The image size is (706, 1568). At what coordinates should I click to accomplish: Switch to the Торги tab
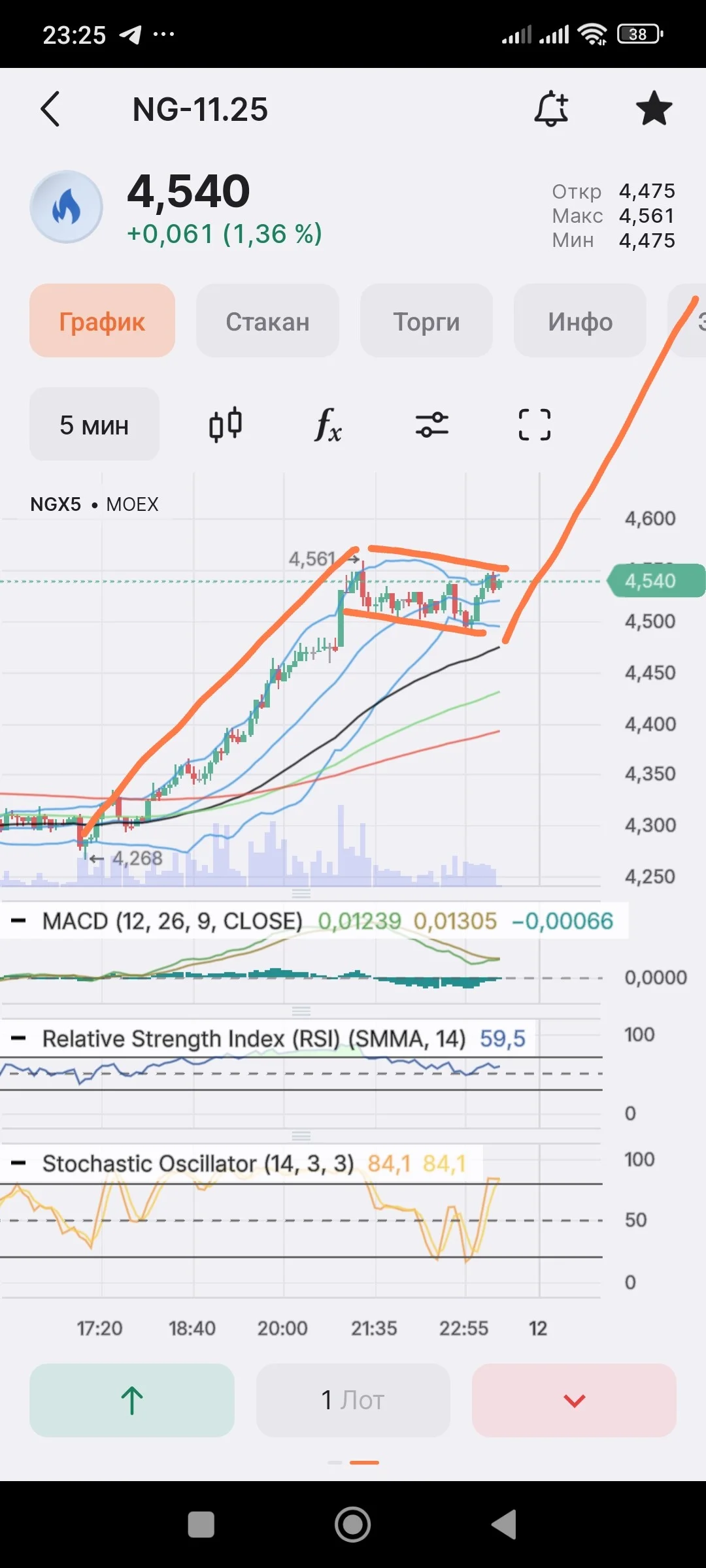coord(426,321)
